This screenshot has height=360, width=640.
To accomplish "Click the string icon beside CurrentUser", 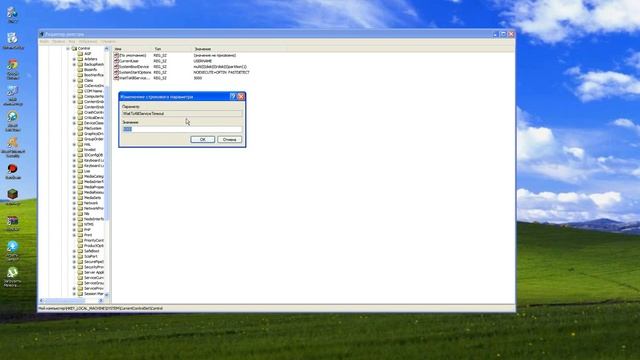I will 116,61.
